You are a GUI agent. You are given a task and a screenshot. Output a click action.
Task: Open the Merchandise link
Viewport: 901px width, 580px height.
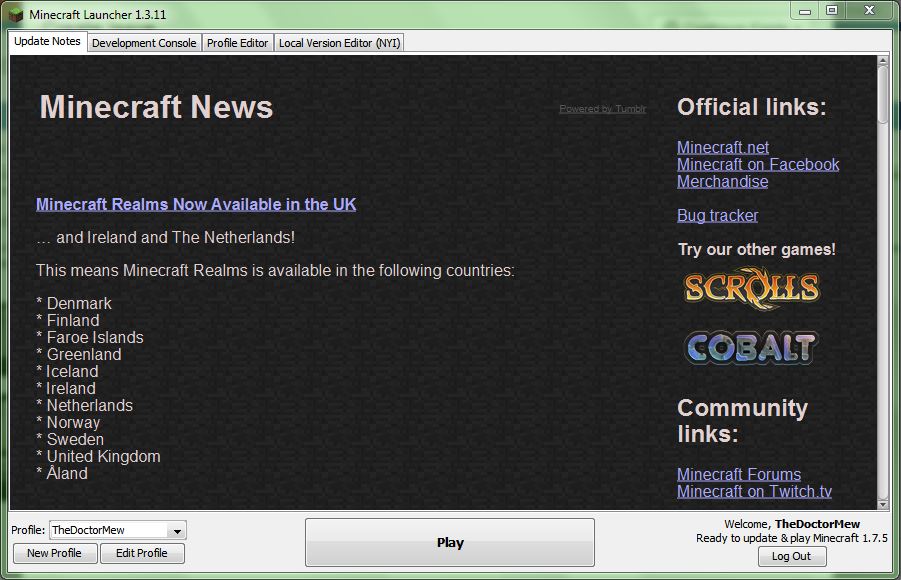coord(722,182)
